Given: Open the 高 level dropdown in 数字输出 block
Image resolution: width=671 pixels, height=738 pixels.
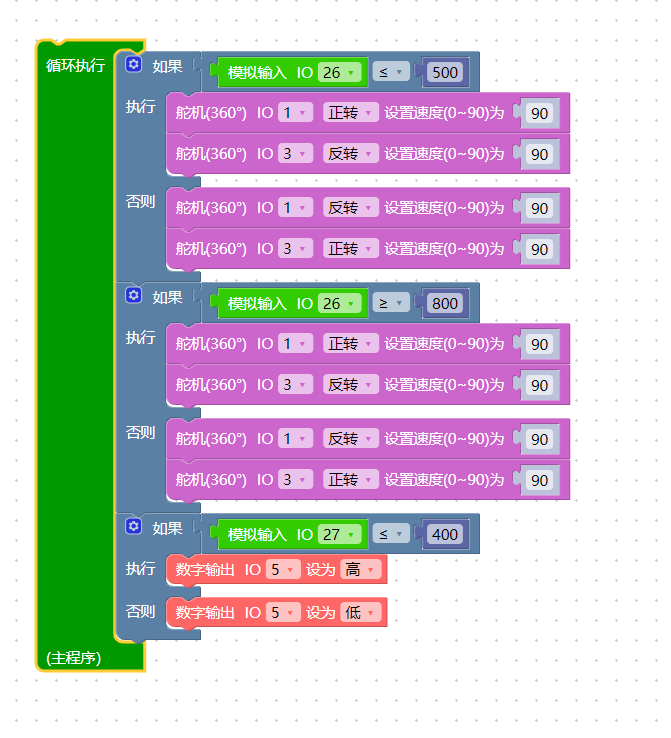Looking at the screenshot, I should (x=360, y=570).
